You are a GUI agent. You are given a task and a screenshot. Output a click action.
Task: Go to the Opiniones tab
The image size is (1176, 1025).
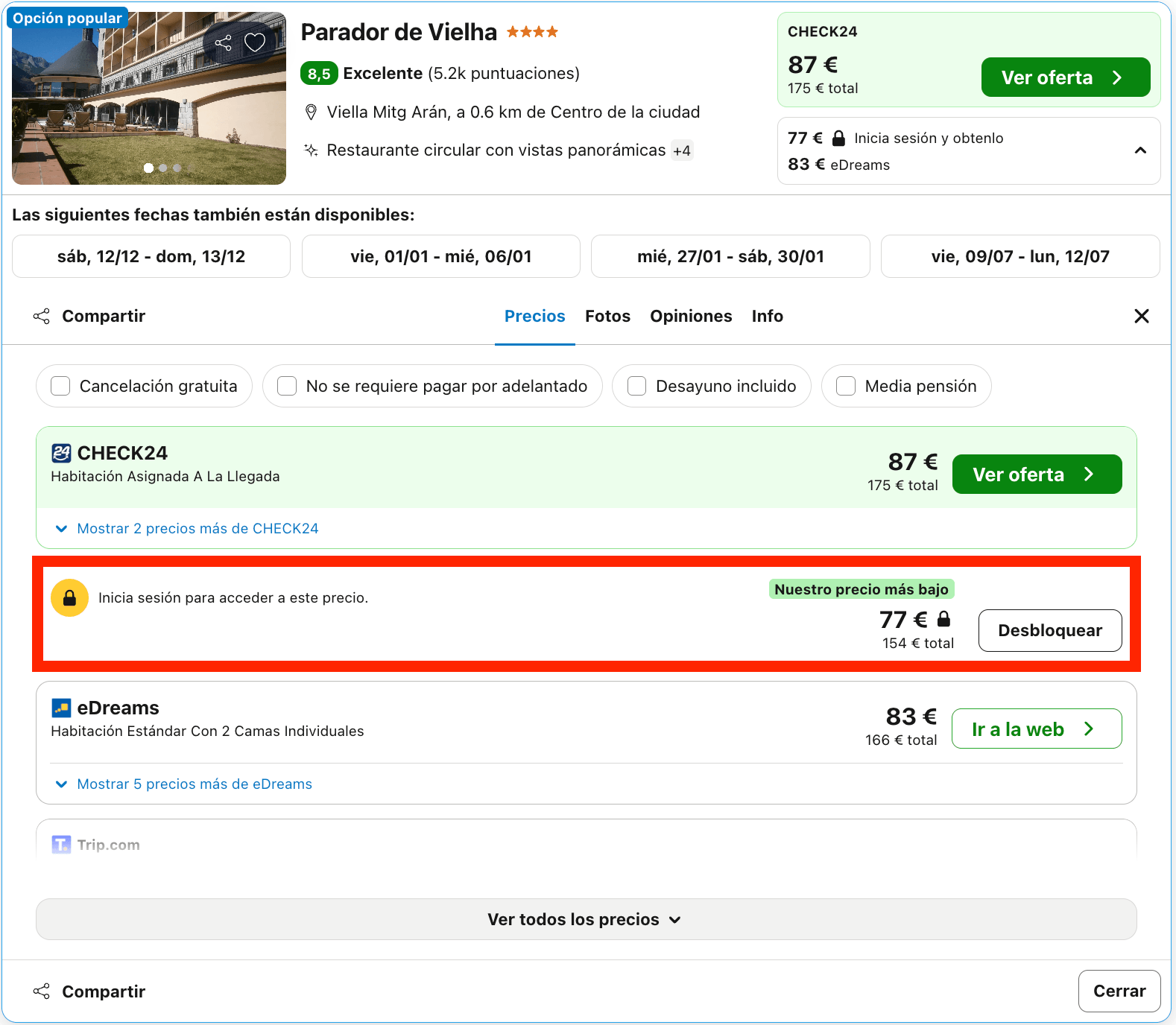[x=691, y=317]
